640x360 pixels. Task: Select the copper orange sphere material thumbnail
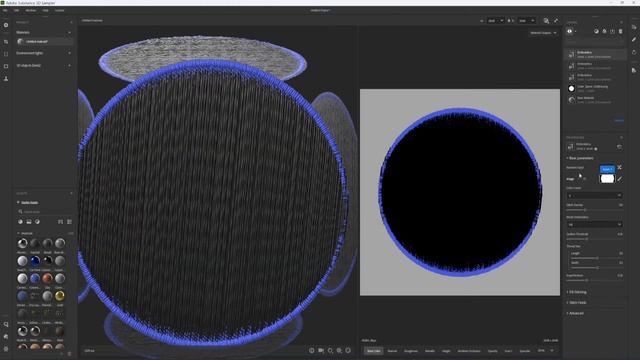point(47,278)
